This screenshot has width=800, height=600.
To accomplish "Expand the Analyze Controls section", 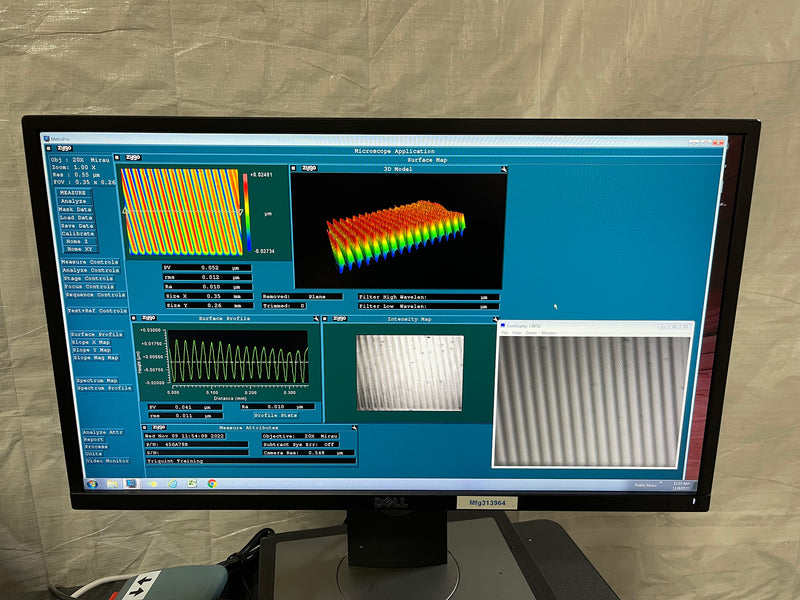I will (x=90, y=270).
